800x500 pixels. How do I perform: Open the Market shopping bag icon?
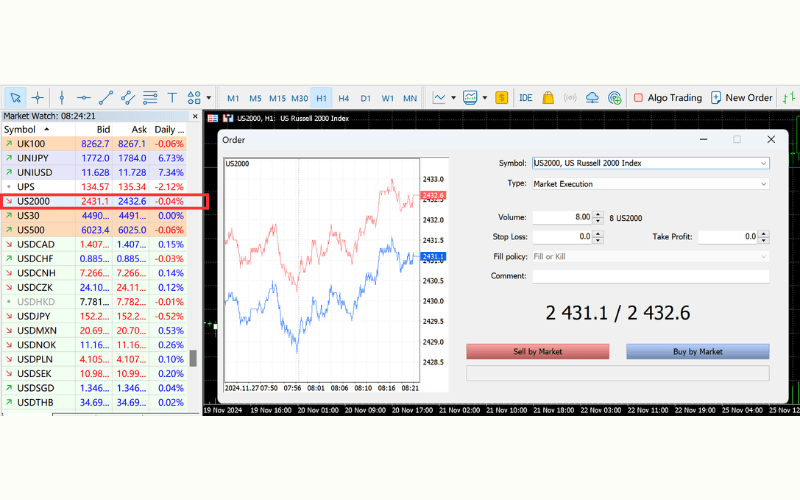(548, 97)
